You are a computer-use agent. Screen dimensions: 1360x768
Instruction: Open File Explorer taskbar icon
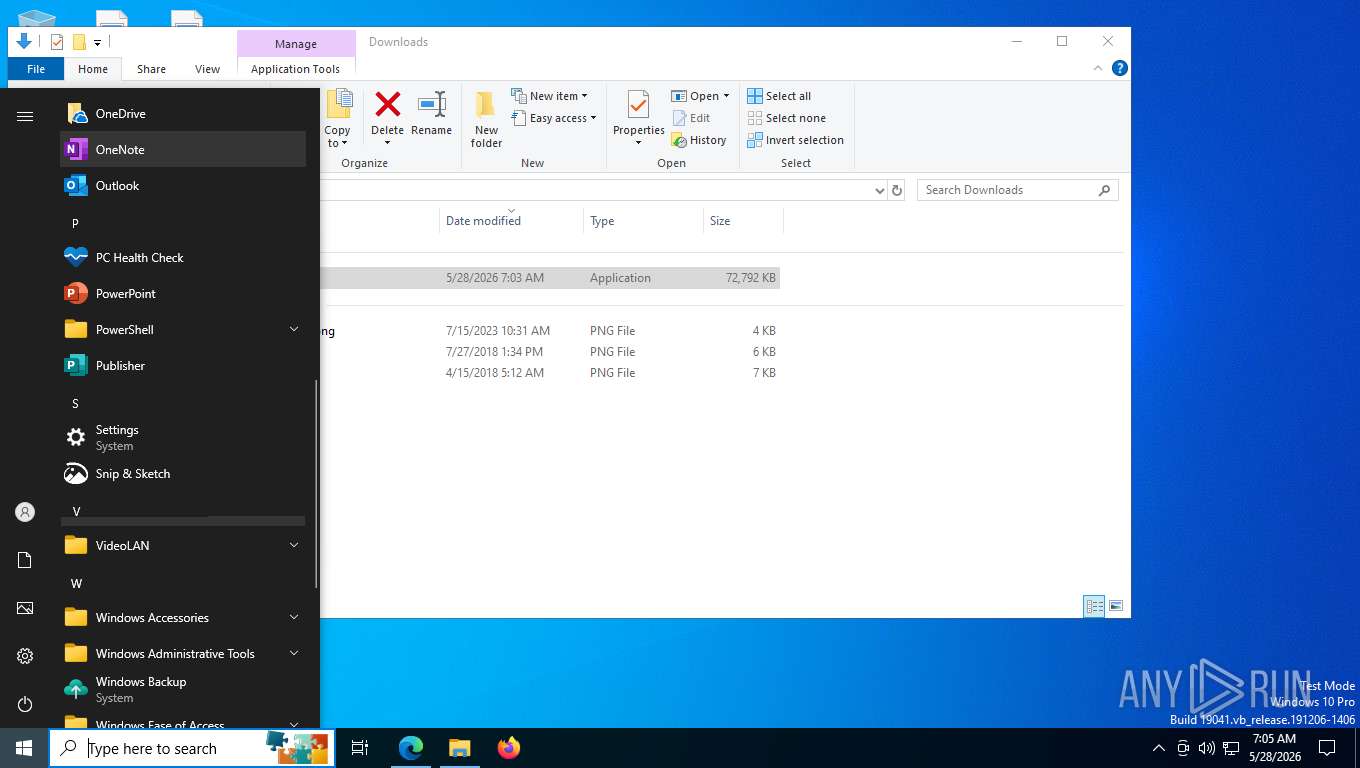[x=460, y=748]
